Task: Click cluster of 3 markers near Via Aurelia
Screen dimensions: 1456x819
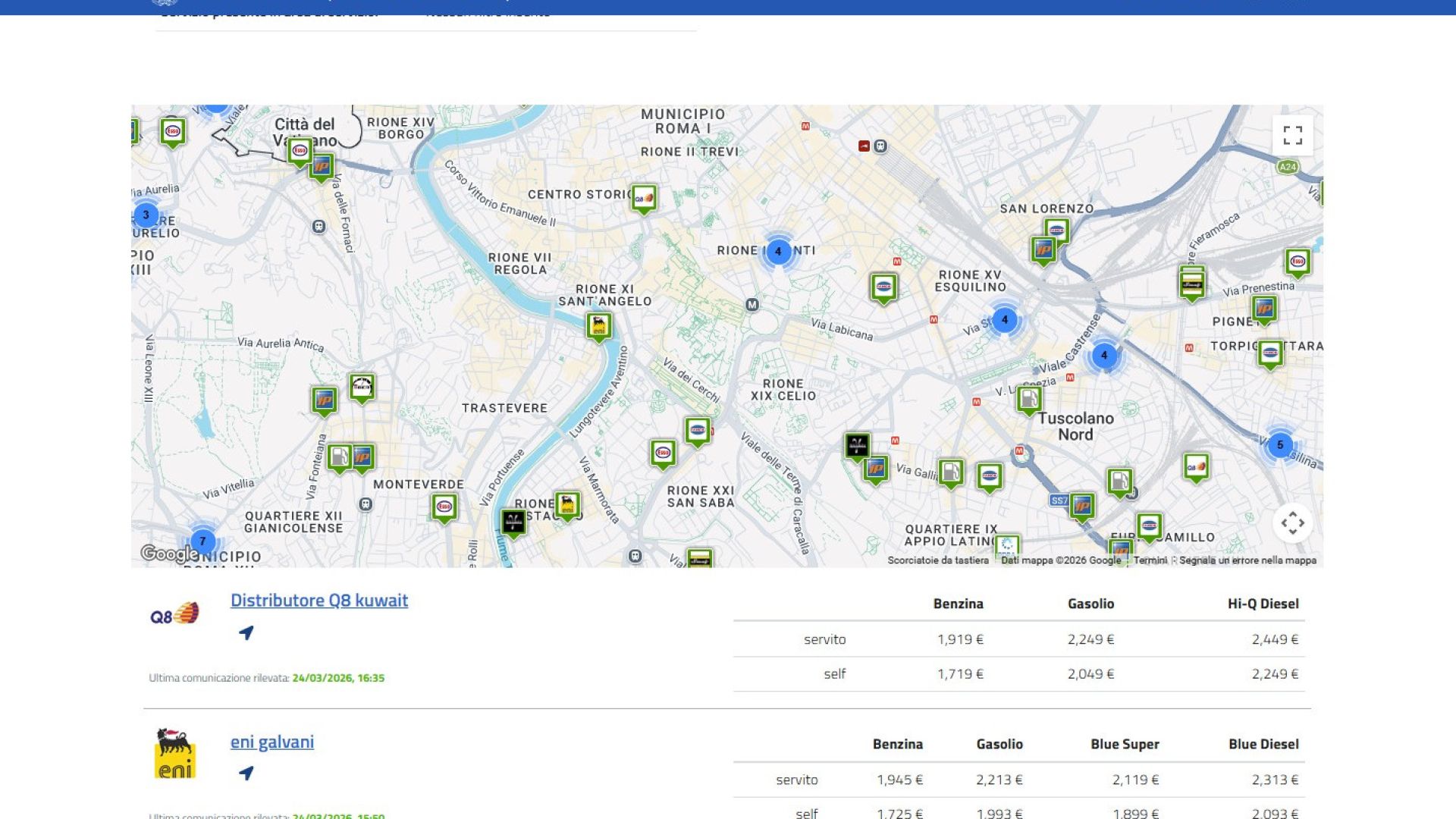Action: 146,215
